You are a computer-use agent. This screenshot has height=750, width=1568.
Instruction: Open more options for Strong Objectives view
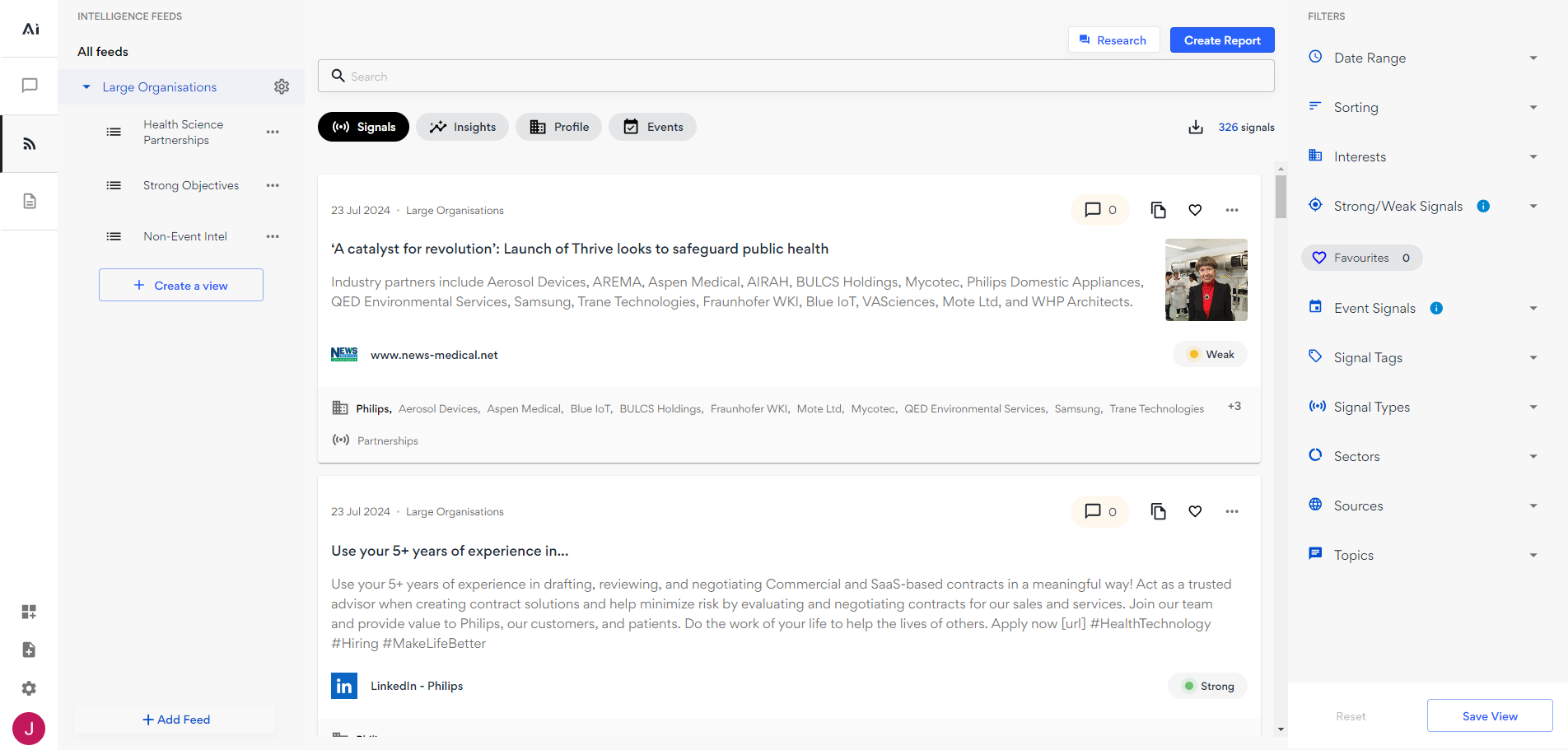pyautogui.click(x=273, y=185)
